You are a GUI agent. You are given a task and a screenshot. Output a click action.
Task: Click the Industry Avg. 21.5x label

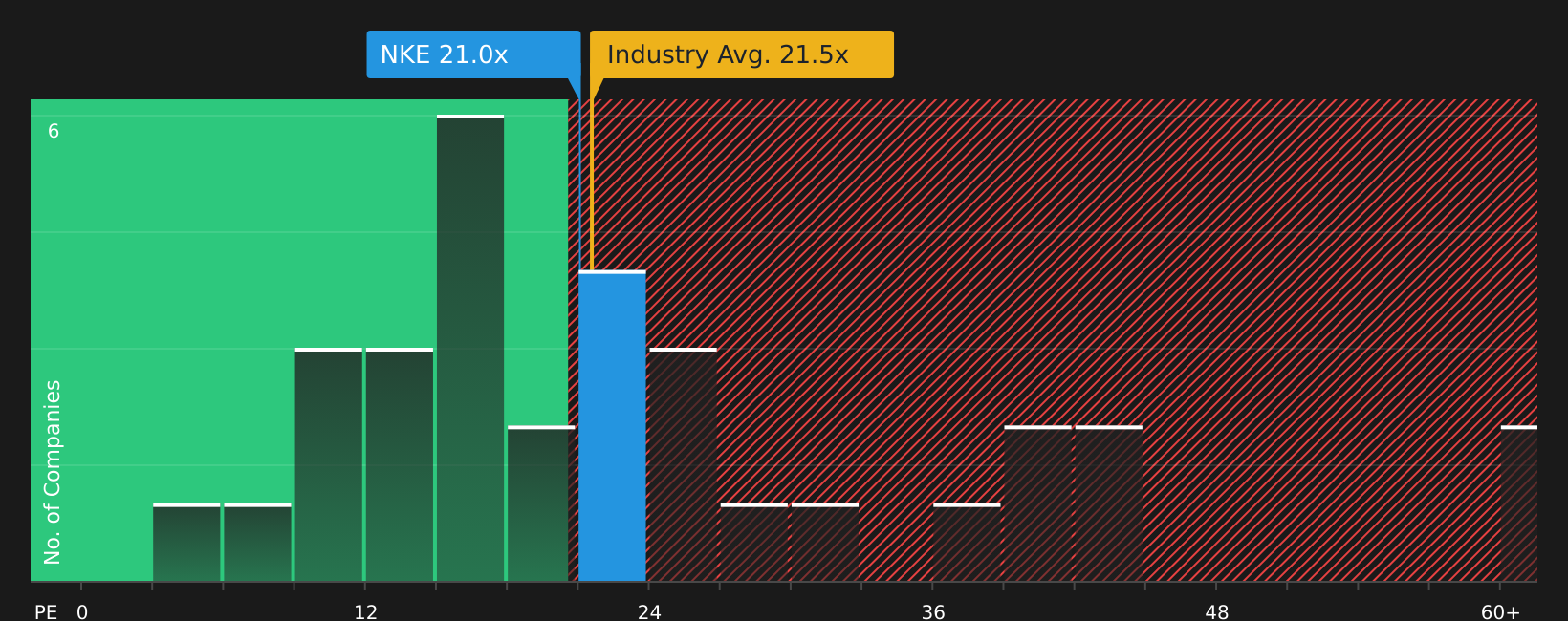[x=742, y=54]
